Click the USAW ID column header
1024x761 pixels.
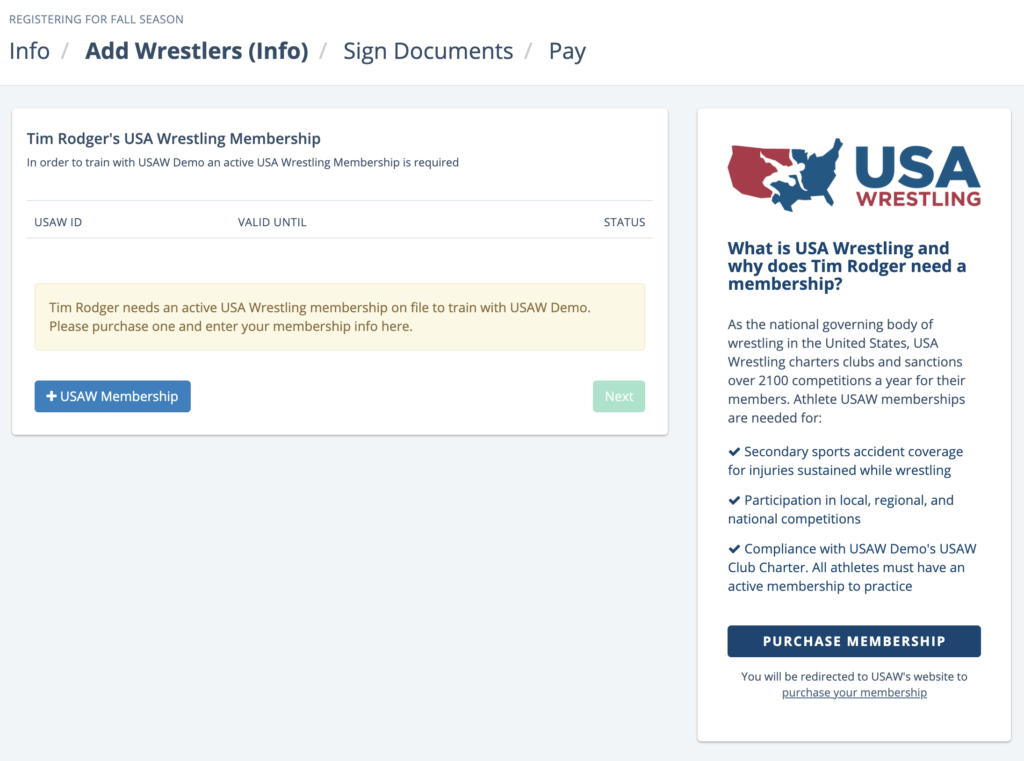[58, 222]
